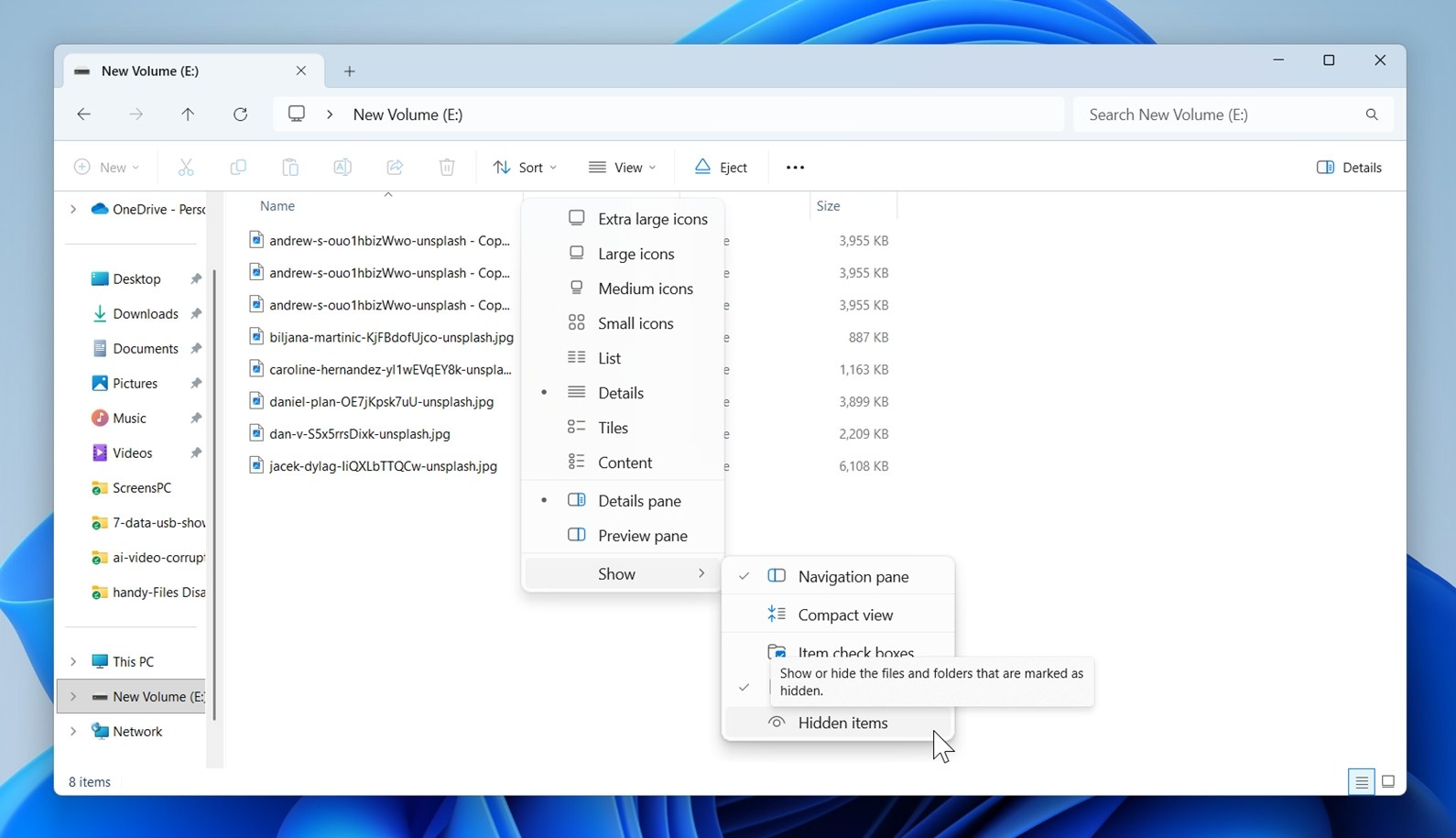Expand the This PC tree node
The height and width of the screenshot is (838, 1456).
73,661
